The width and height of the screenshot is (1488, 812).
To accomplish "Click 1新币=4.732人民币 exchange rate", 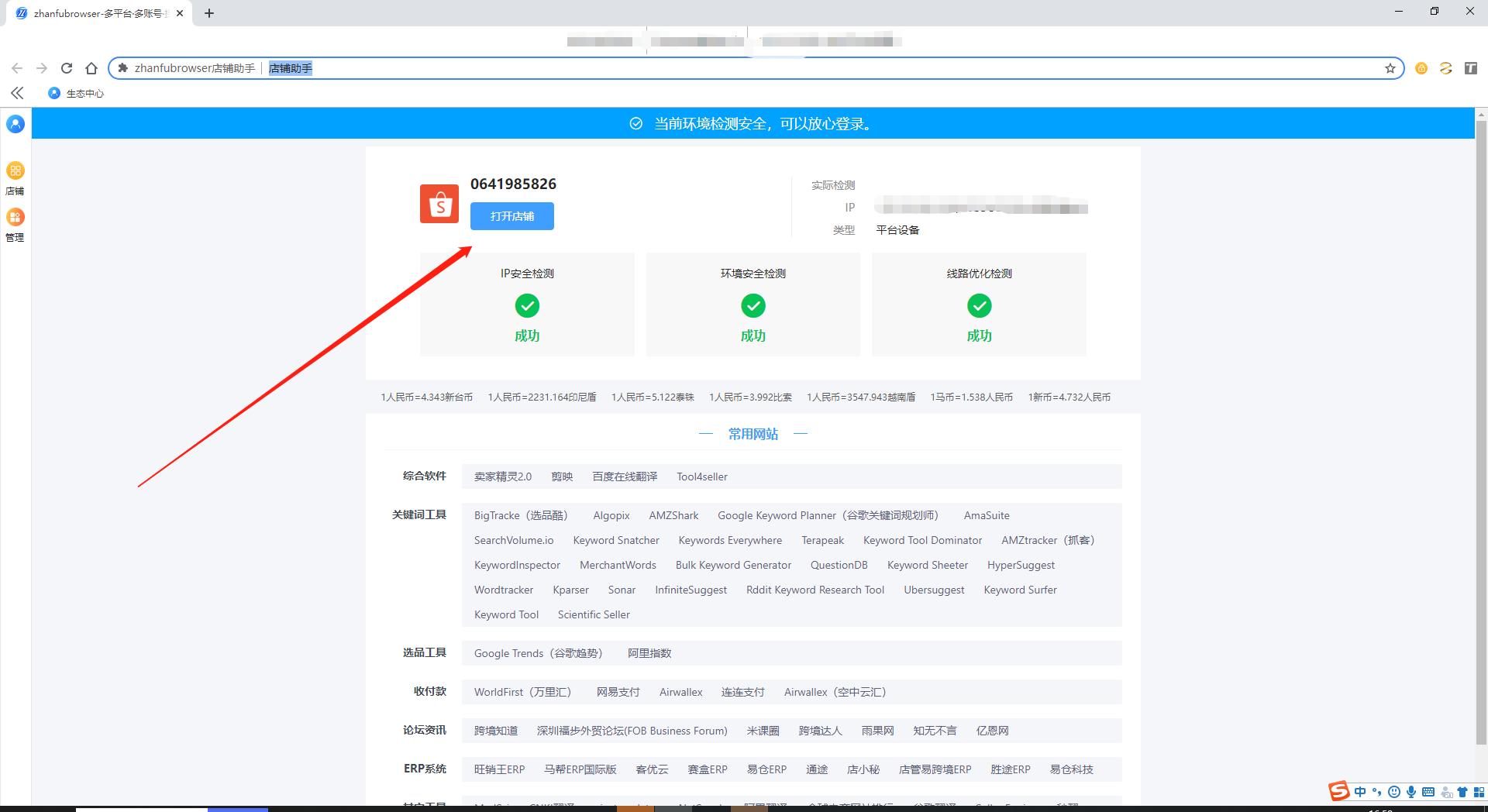I will (1069, 397).
